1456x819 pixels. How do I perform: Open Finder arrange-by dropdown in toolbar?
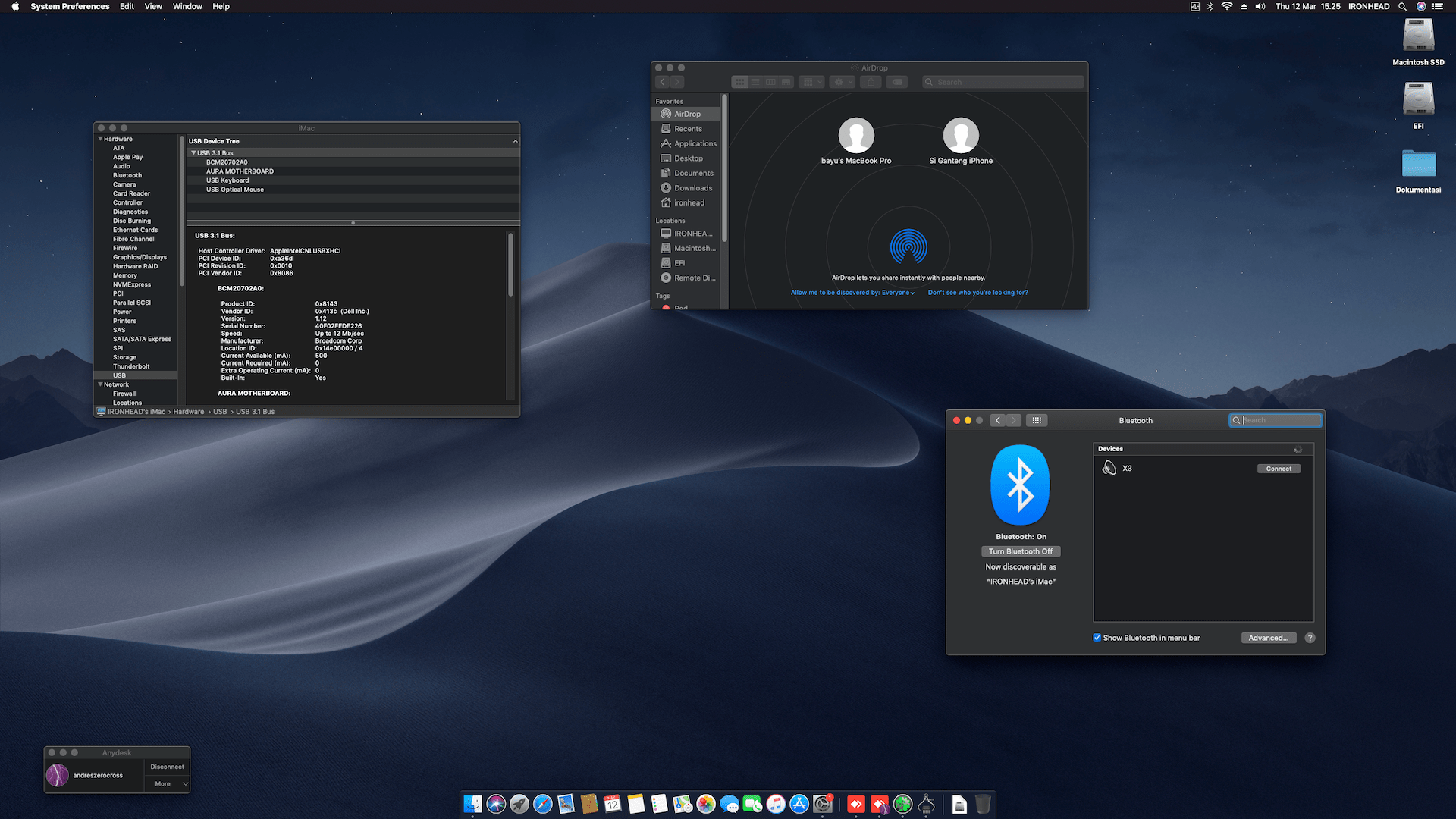811,82
